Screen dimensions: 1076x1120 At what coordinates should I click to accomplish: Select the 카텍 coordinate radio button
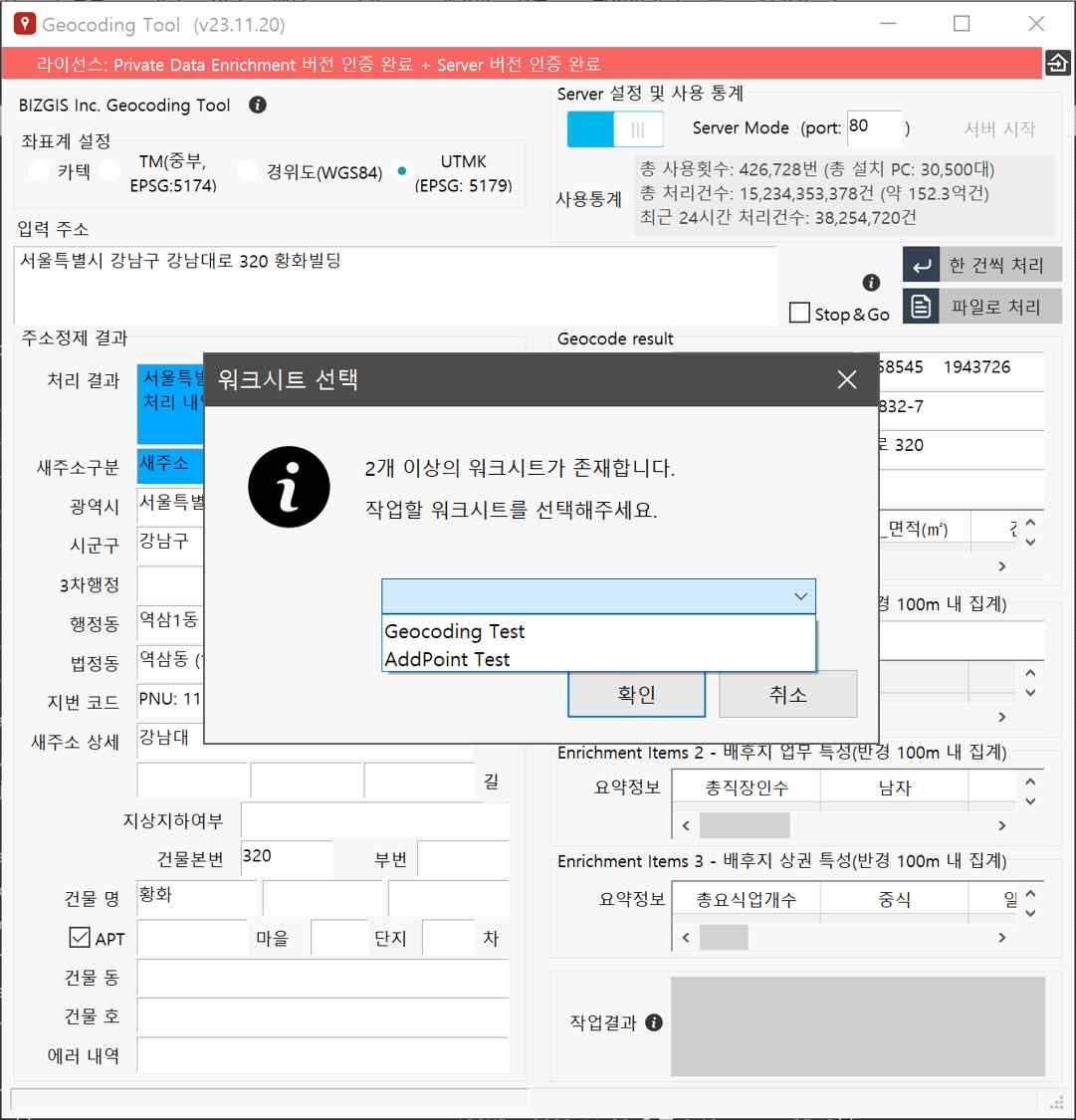click(39, 171)
